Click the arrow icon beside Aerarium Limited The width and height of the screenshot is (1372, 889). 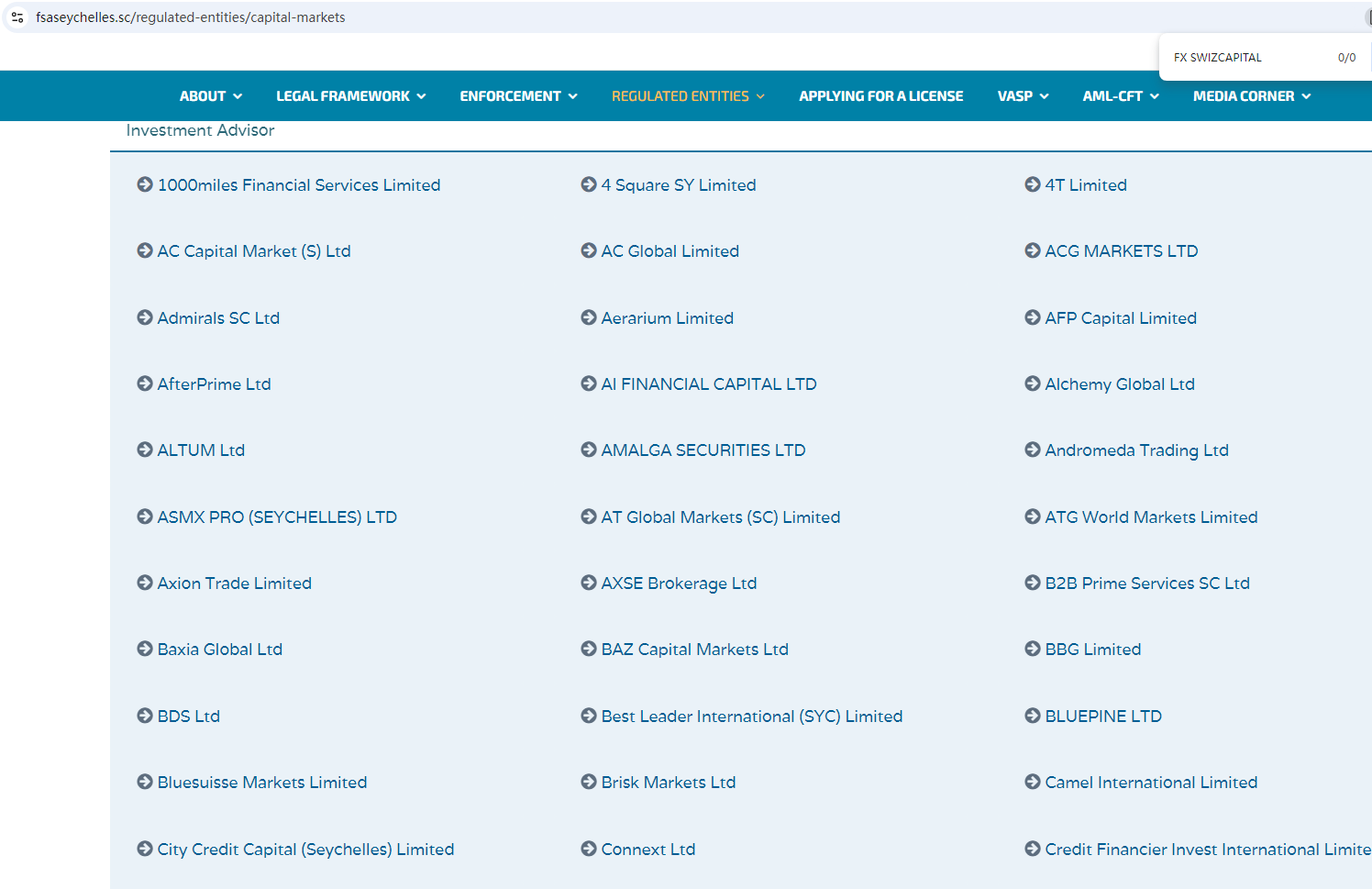coord(589,317)
